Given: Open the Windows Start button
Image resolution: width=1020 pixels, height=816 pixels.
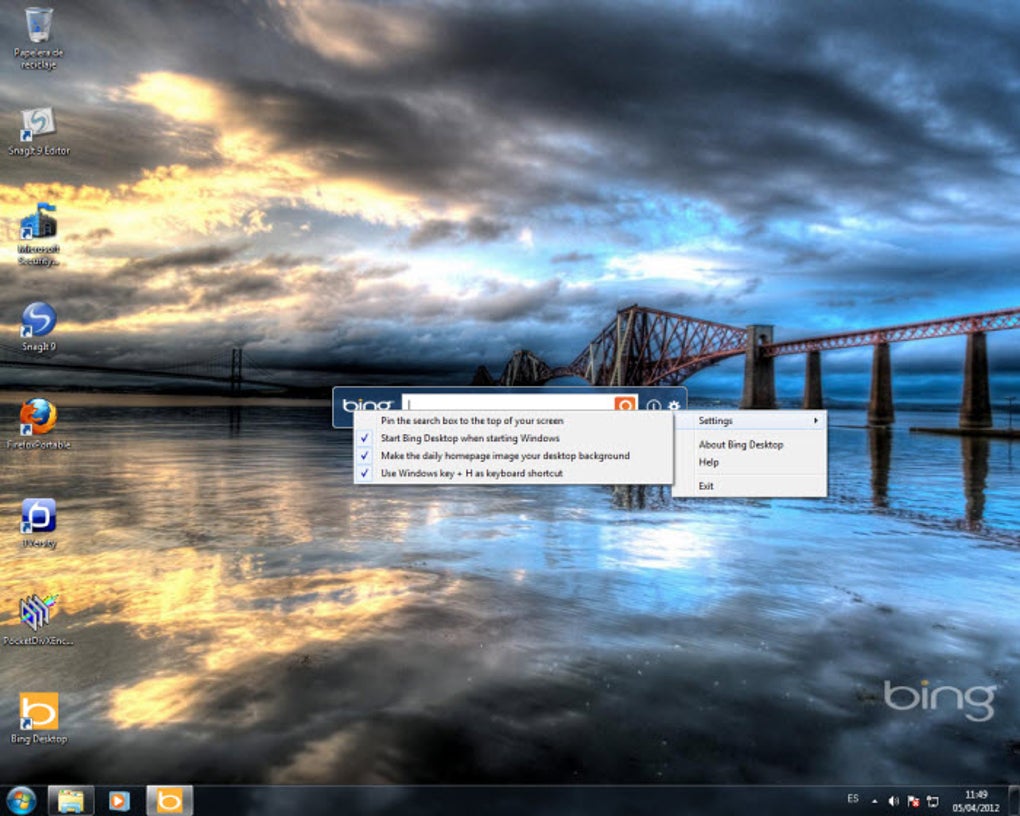Looking at the screenshot, I should pos(21,800).
